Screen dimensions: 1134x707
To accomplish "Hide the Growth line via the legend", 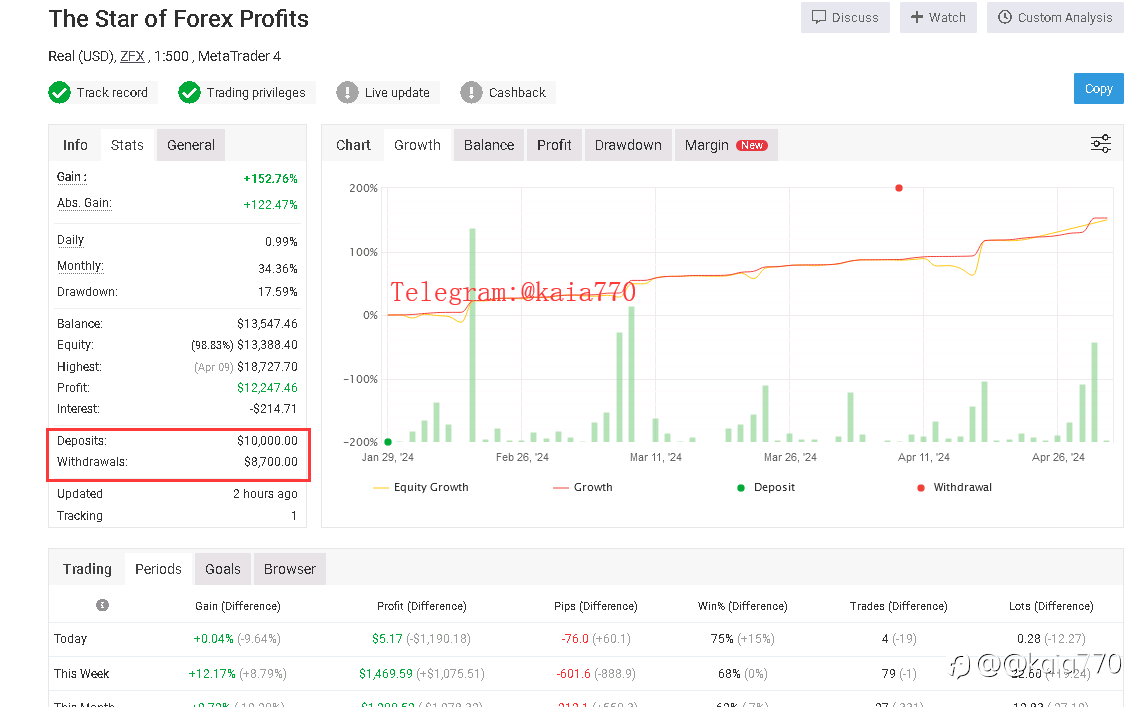I will click(x=582, y=487).
